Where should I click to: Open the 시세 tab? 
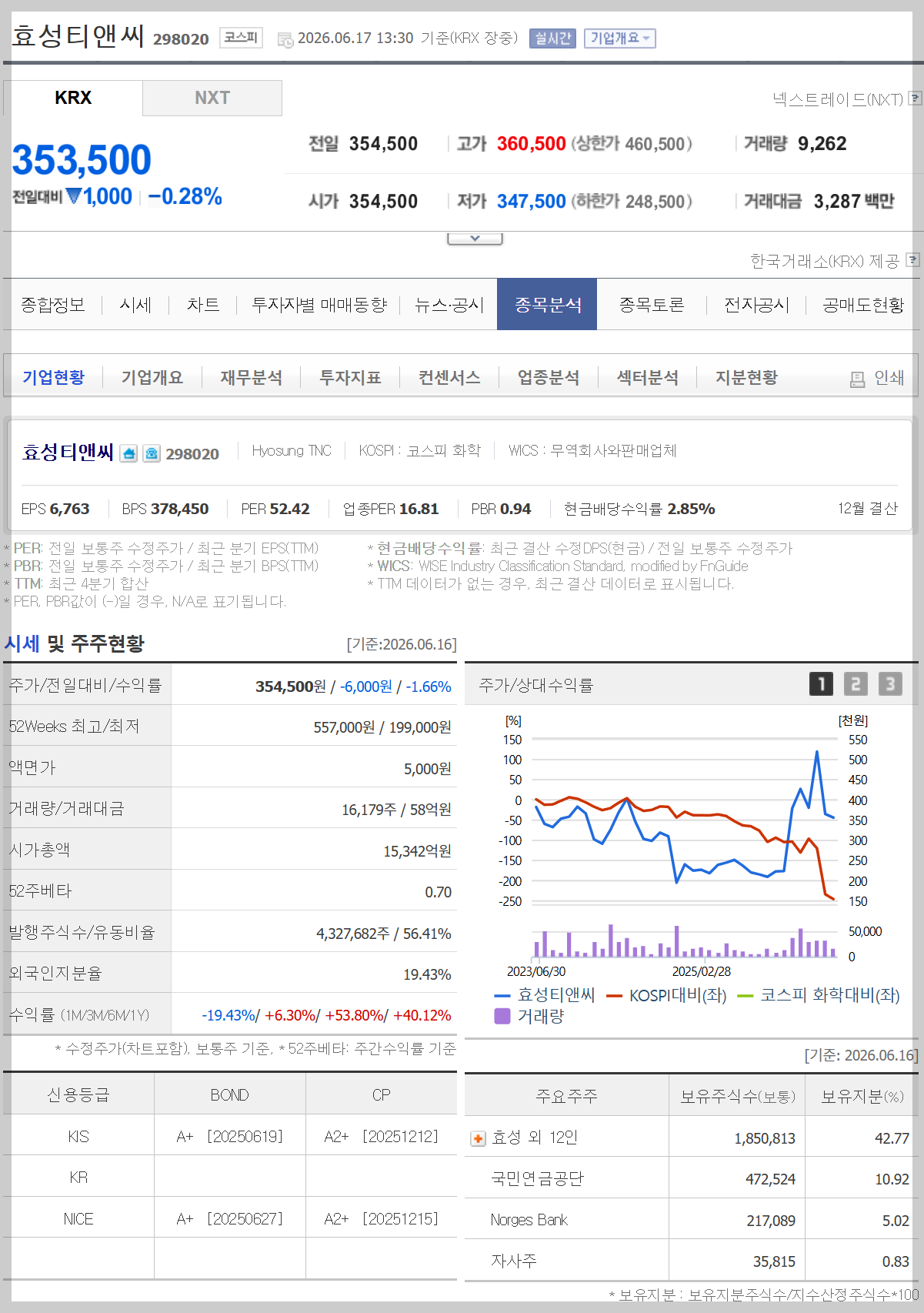135,305
